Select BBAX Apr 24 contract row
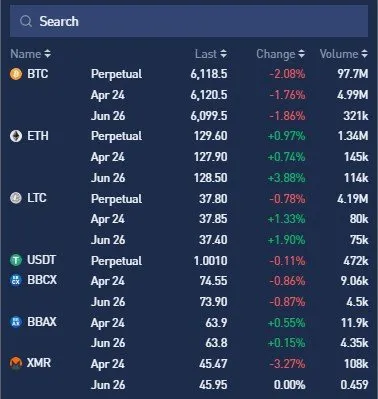Viewport: 378px width, 399px height. [x=189, y=323]
